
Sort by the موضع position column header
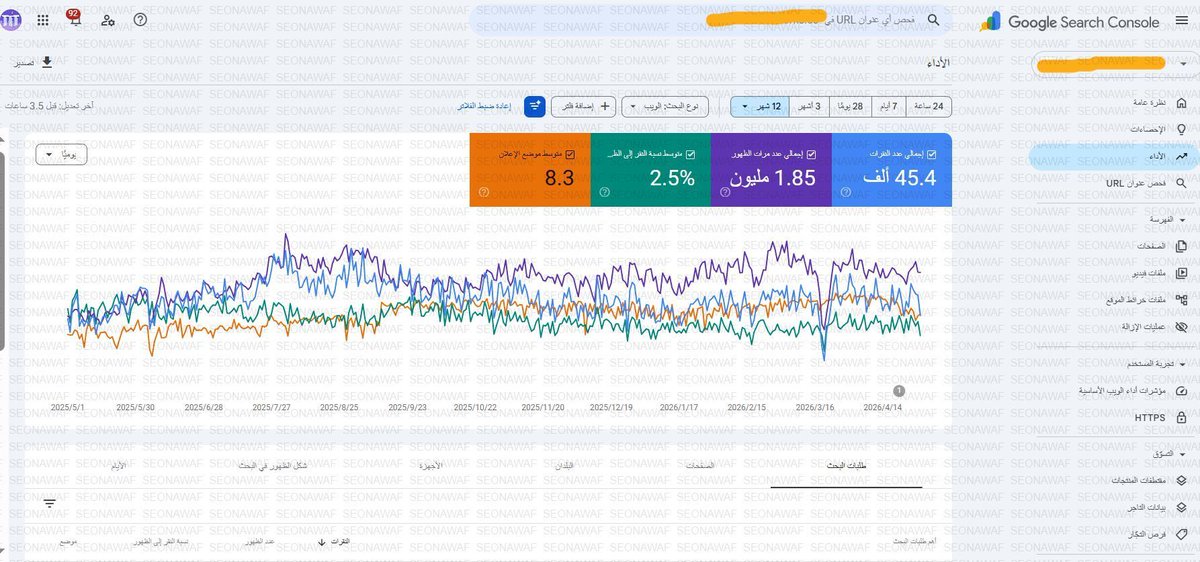coord(69,542)
